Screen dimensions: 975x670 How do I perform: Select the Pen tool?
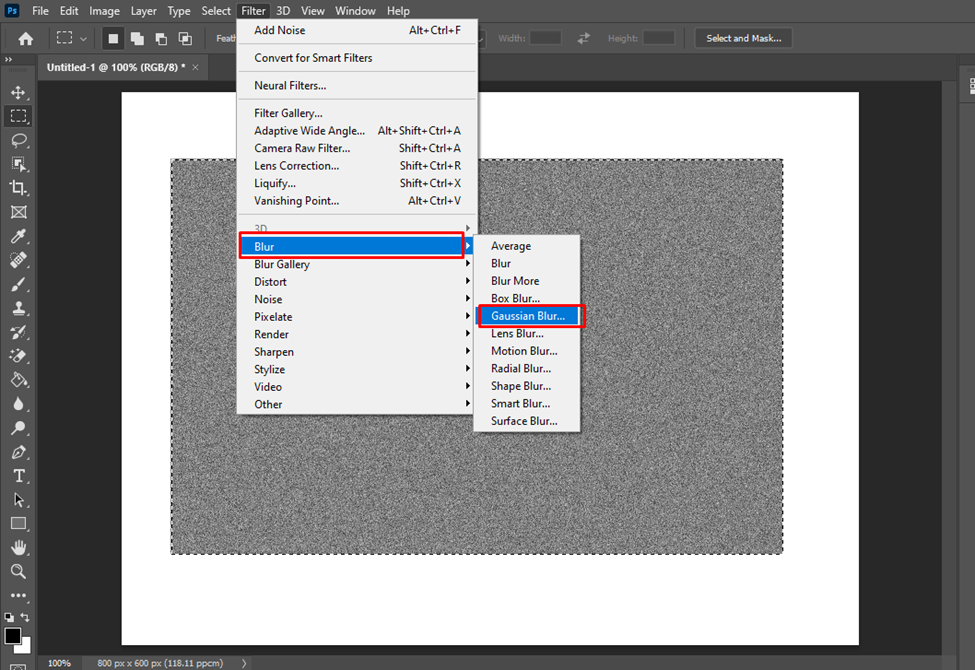click(x=19, y=452)
